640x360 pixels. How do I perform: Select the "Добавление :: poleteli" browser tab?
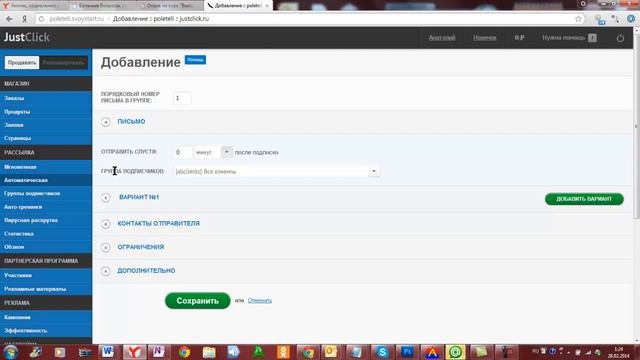[x=238, y=6]
